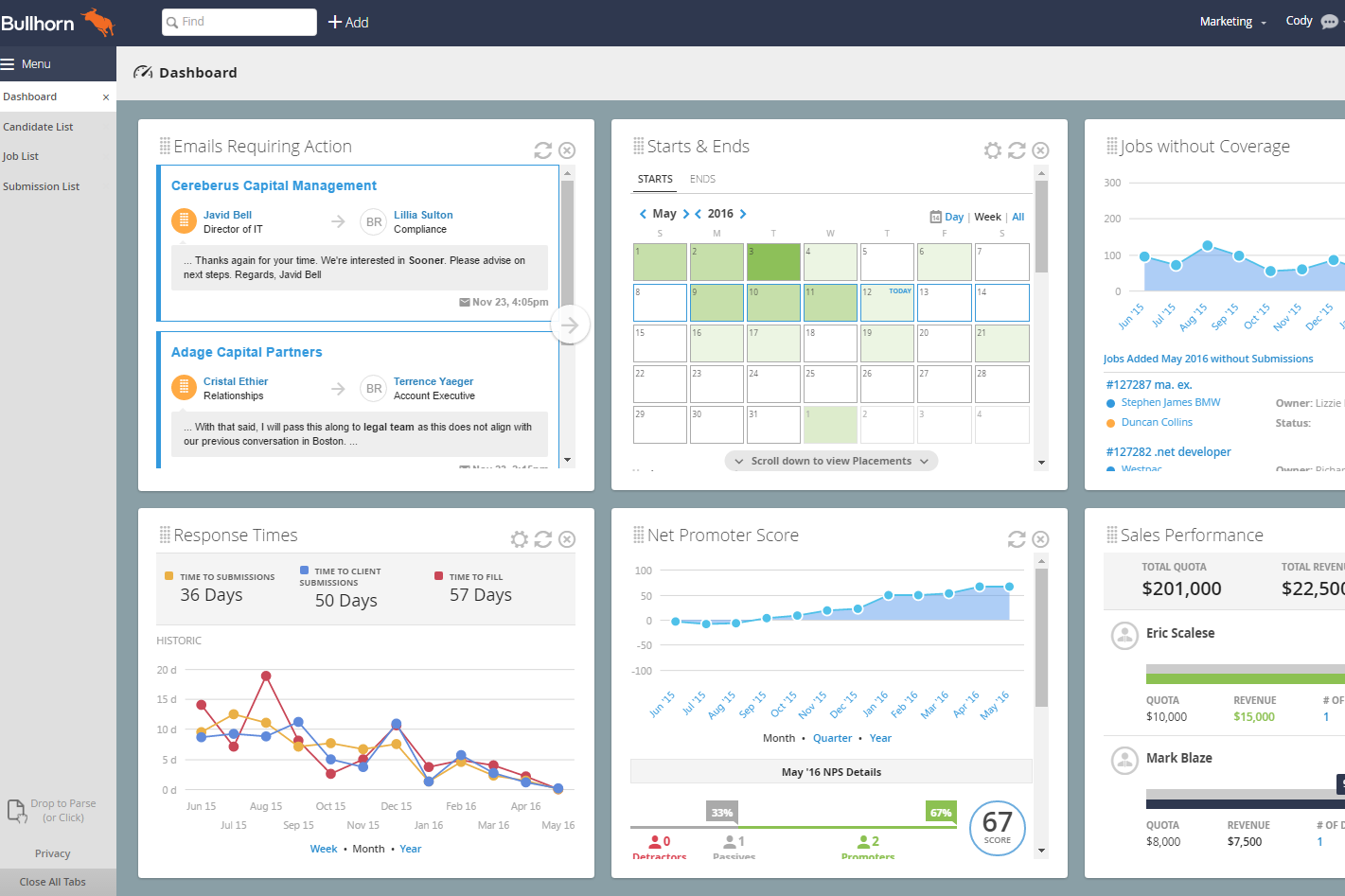The image size is (1345, 896).
Task: Open Cereberus Capital Management link
Action: (274, 185)
